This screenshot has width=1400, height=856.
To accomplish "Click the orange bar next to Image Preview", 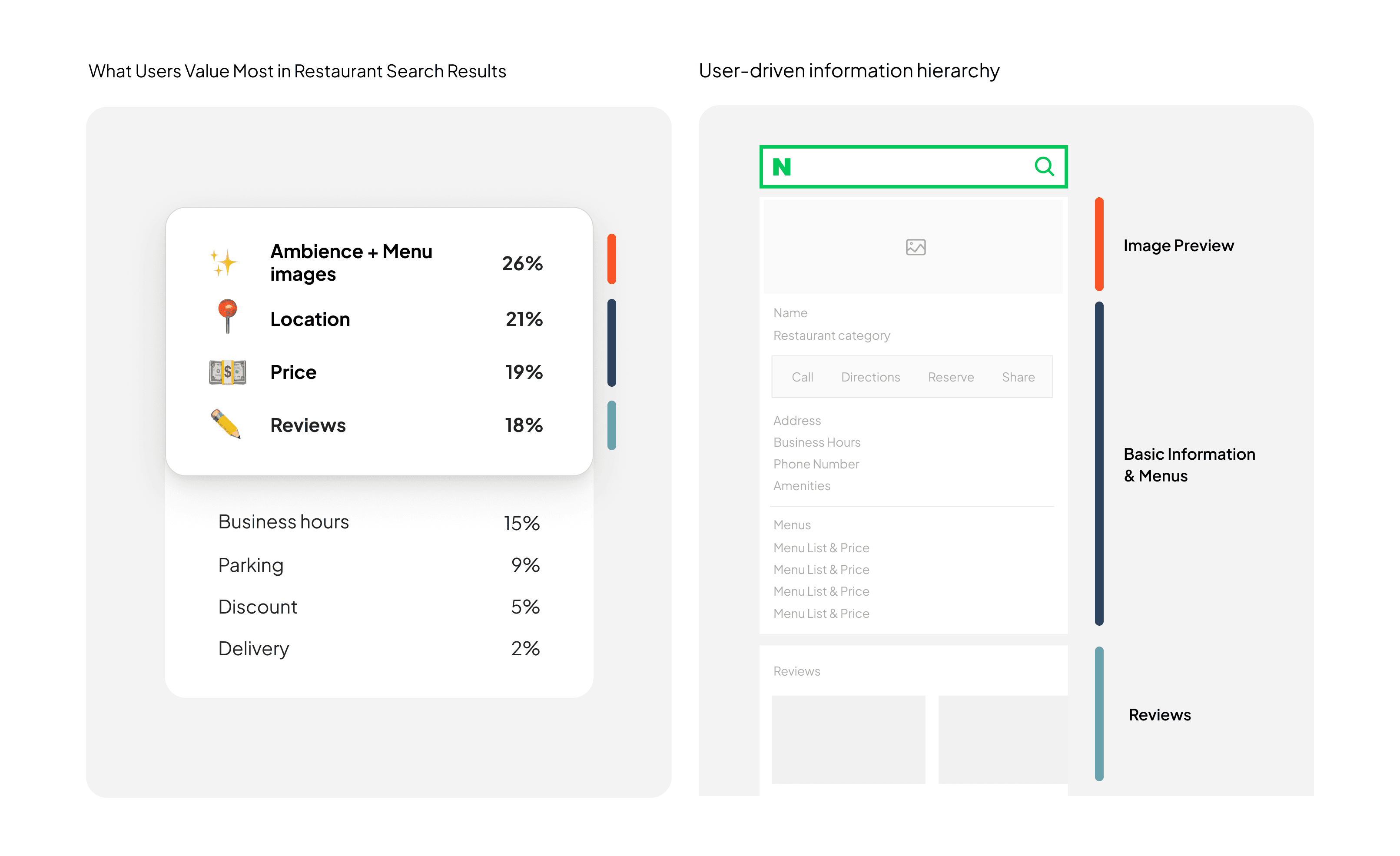I will 1099,244.
